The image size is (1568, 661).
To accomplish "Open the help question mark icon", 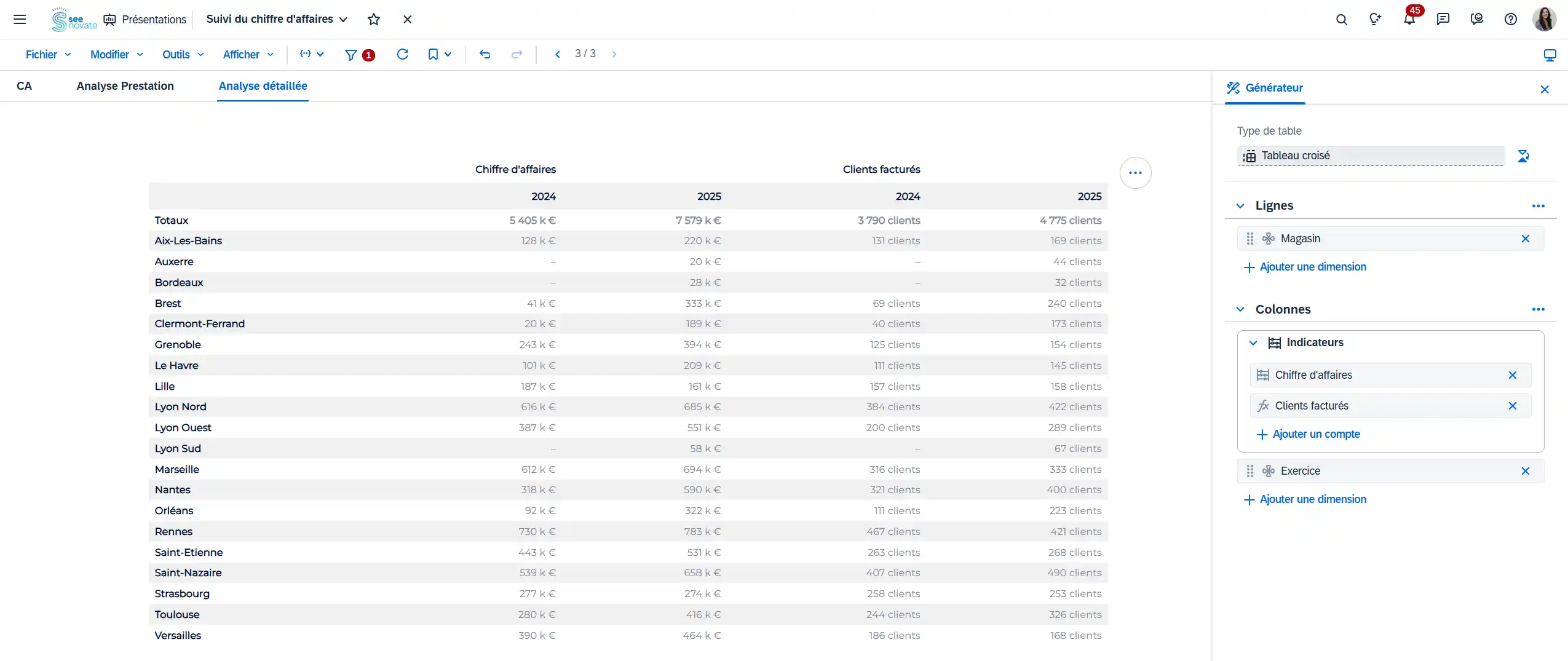I will [1510, 20].
